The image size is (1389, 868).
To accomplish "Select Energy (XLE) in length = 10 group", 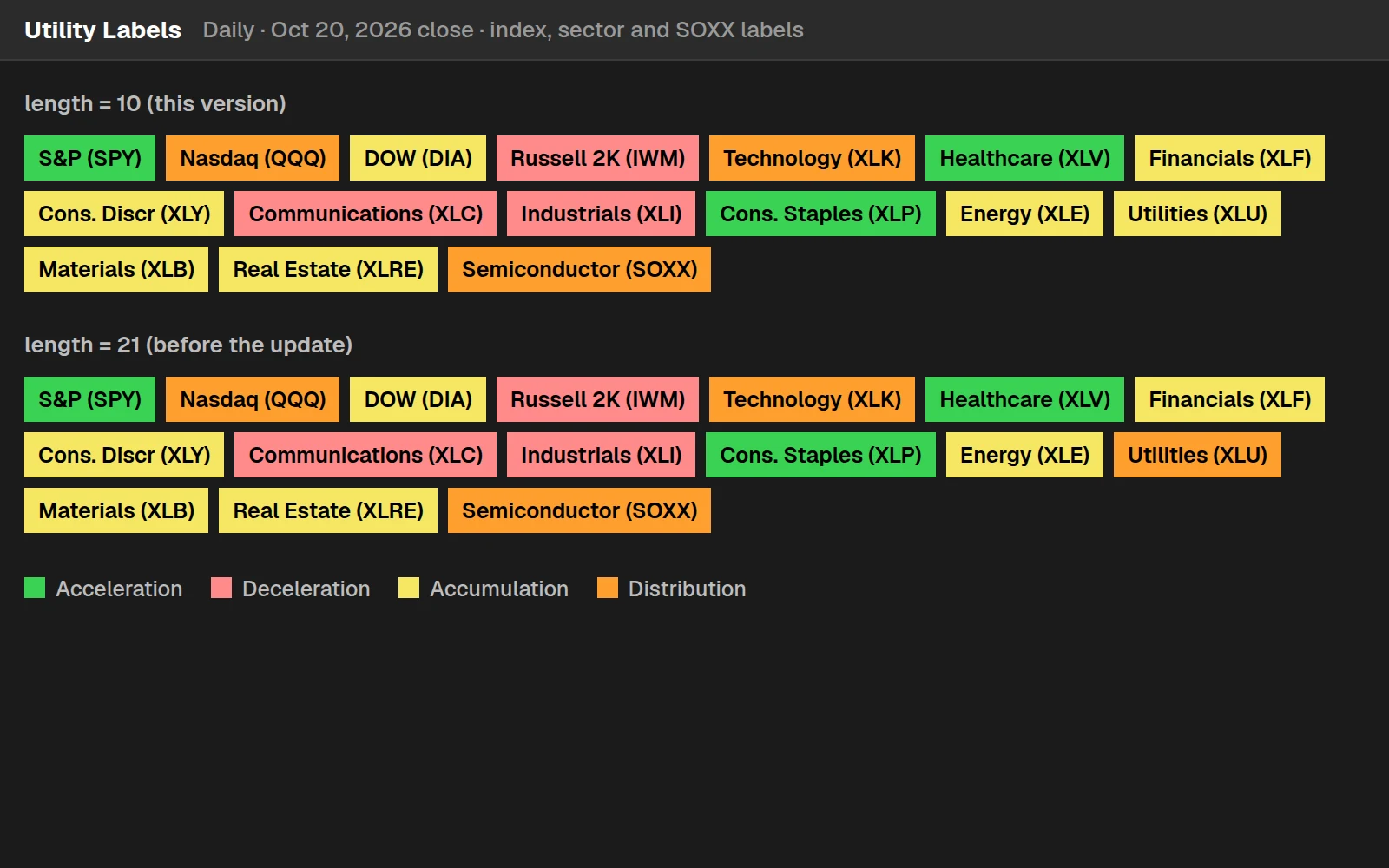I will 1024,214.
